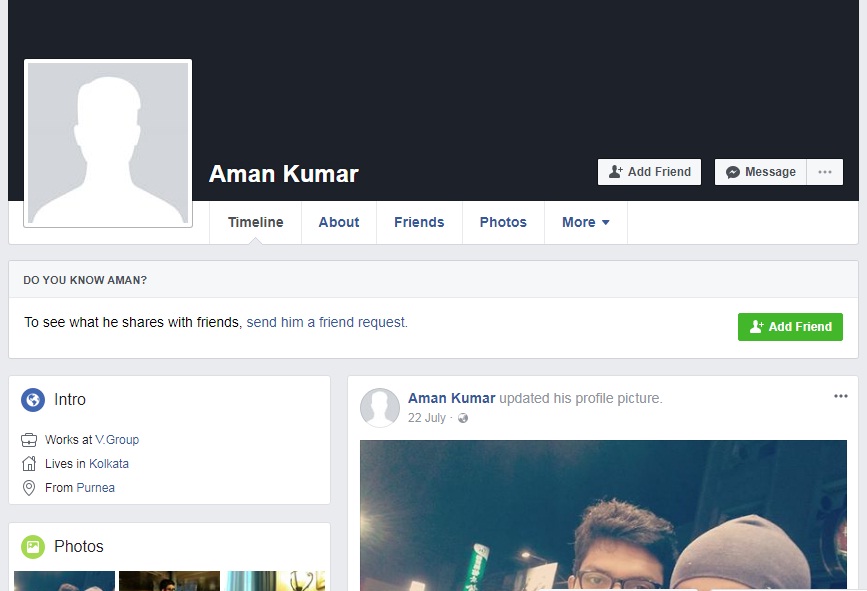Open the second photo thumbnail in Photos

click(169, 581)
